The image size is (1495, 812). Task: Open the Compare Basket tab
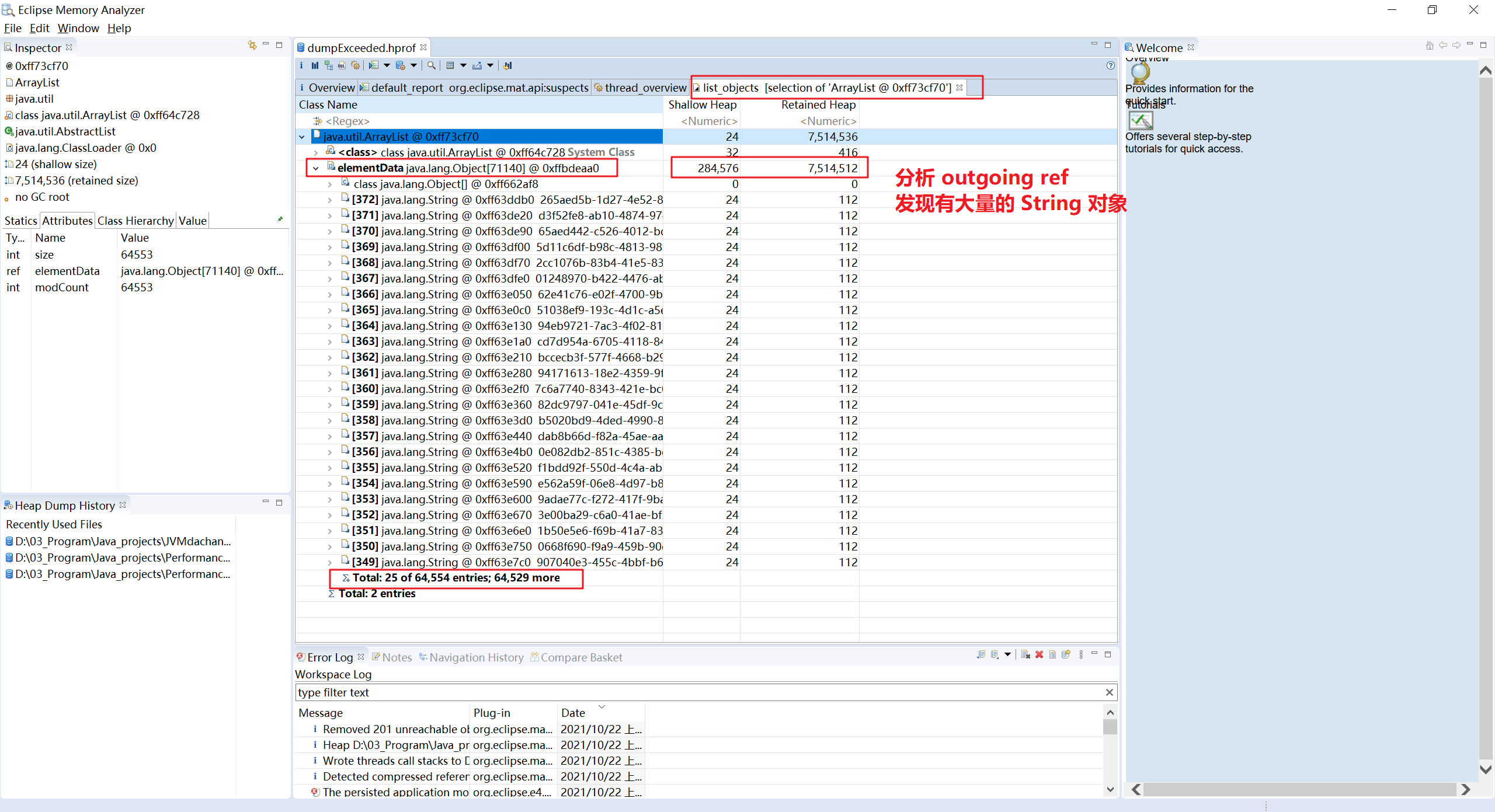tap(576, 657)
